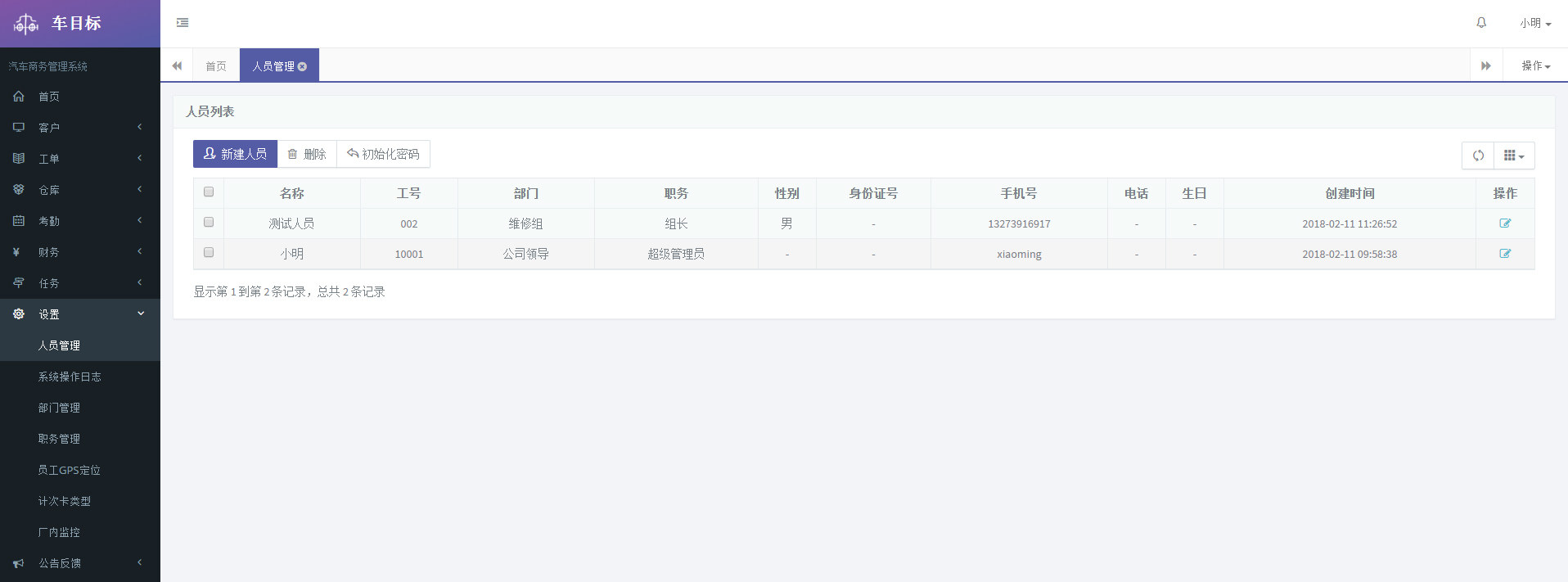Expand the 任务 sidebar menu
This screenshot has height=582, width=1568.
[80, 283]
